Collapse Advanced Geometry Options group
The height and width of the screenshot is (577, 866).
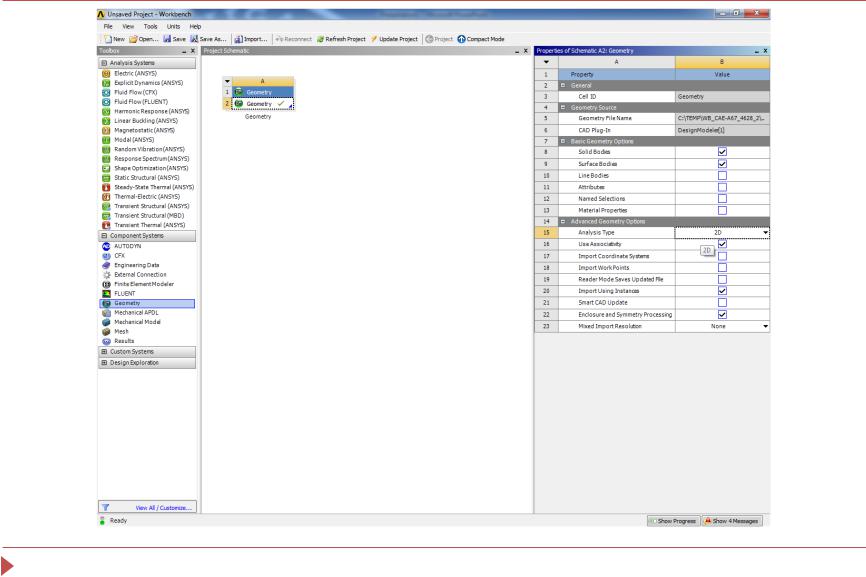click(563, 221)
